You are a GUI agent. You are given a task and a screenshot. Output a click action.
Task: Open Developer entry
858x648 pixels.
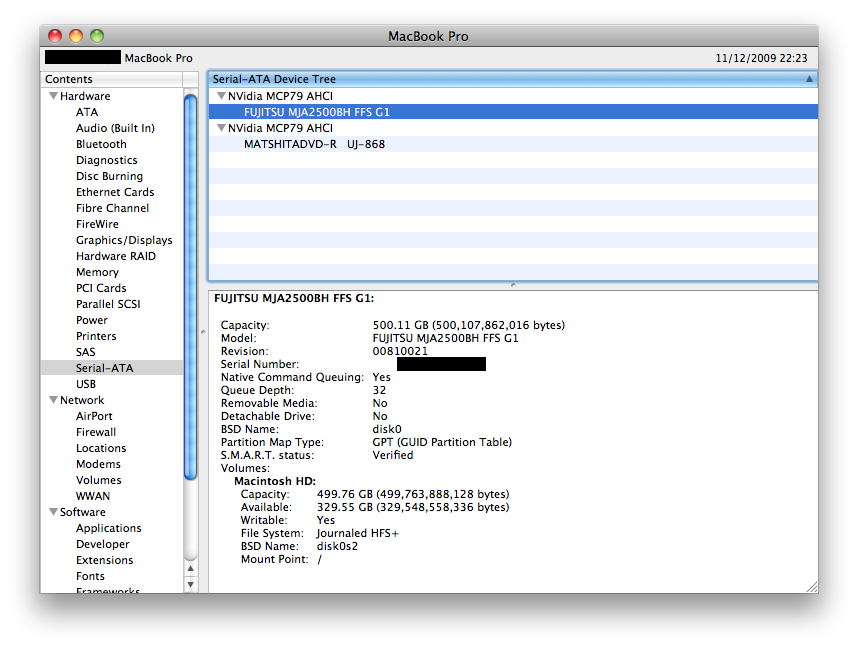pyautogui.click(x=103, y=544)
